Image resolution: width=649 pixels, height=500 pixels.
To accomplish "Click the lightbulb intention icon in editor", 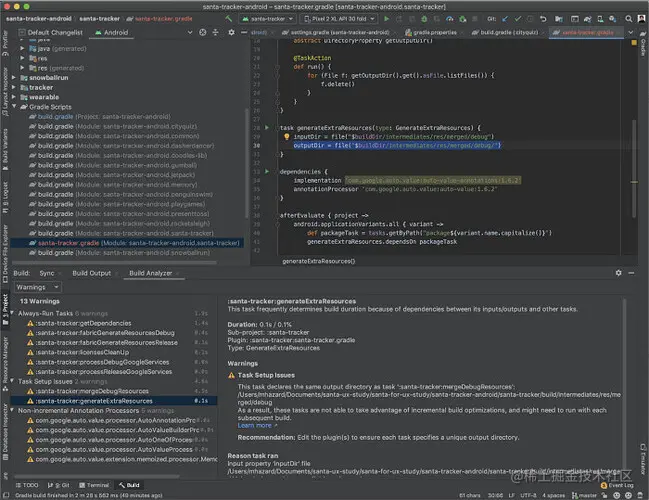I will 286,137.
